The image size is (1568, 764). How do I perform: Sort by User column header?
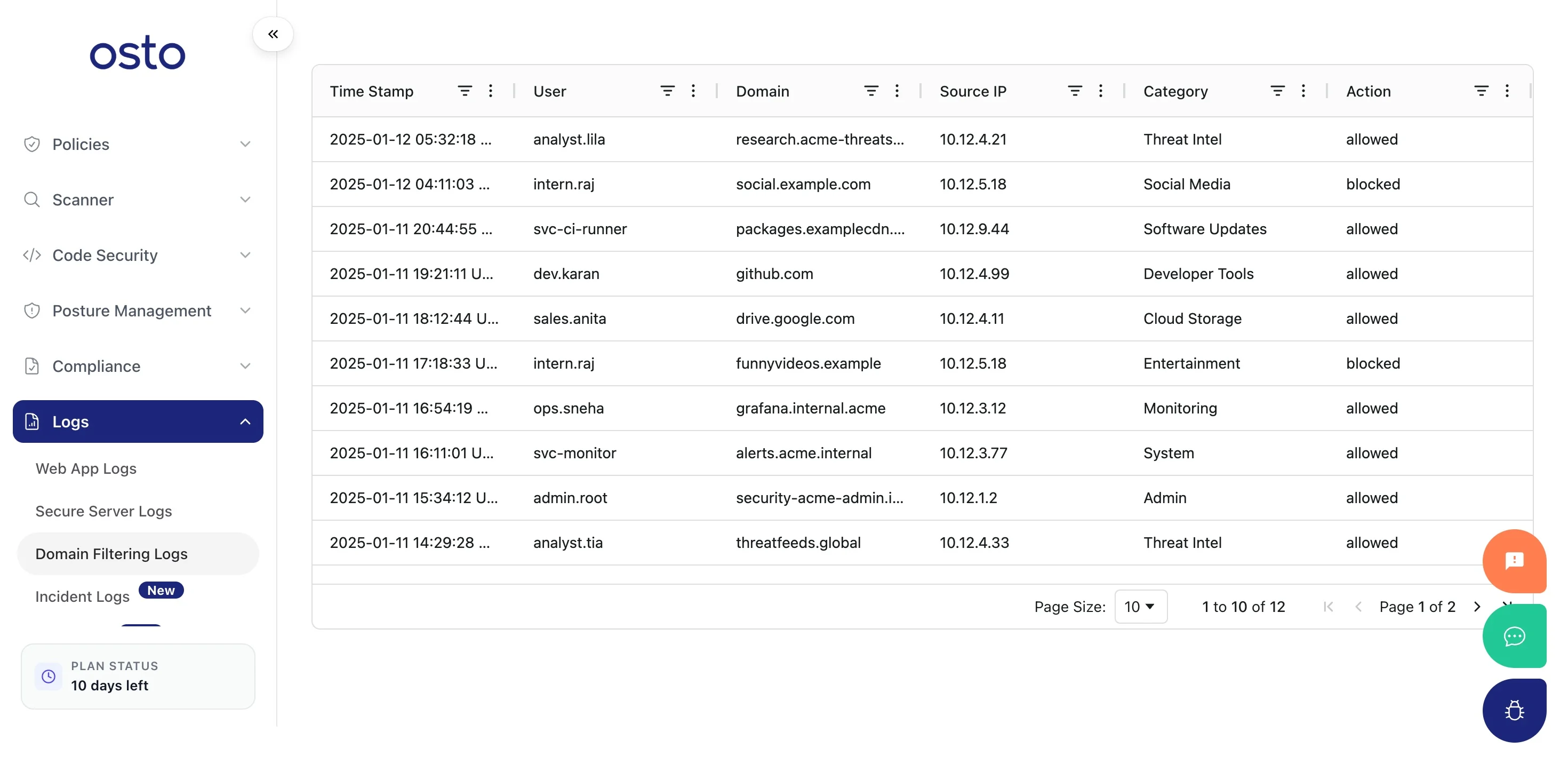coord(550,91)
